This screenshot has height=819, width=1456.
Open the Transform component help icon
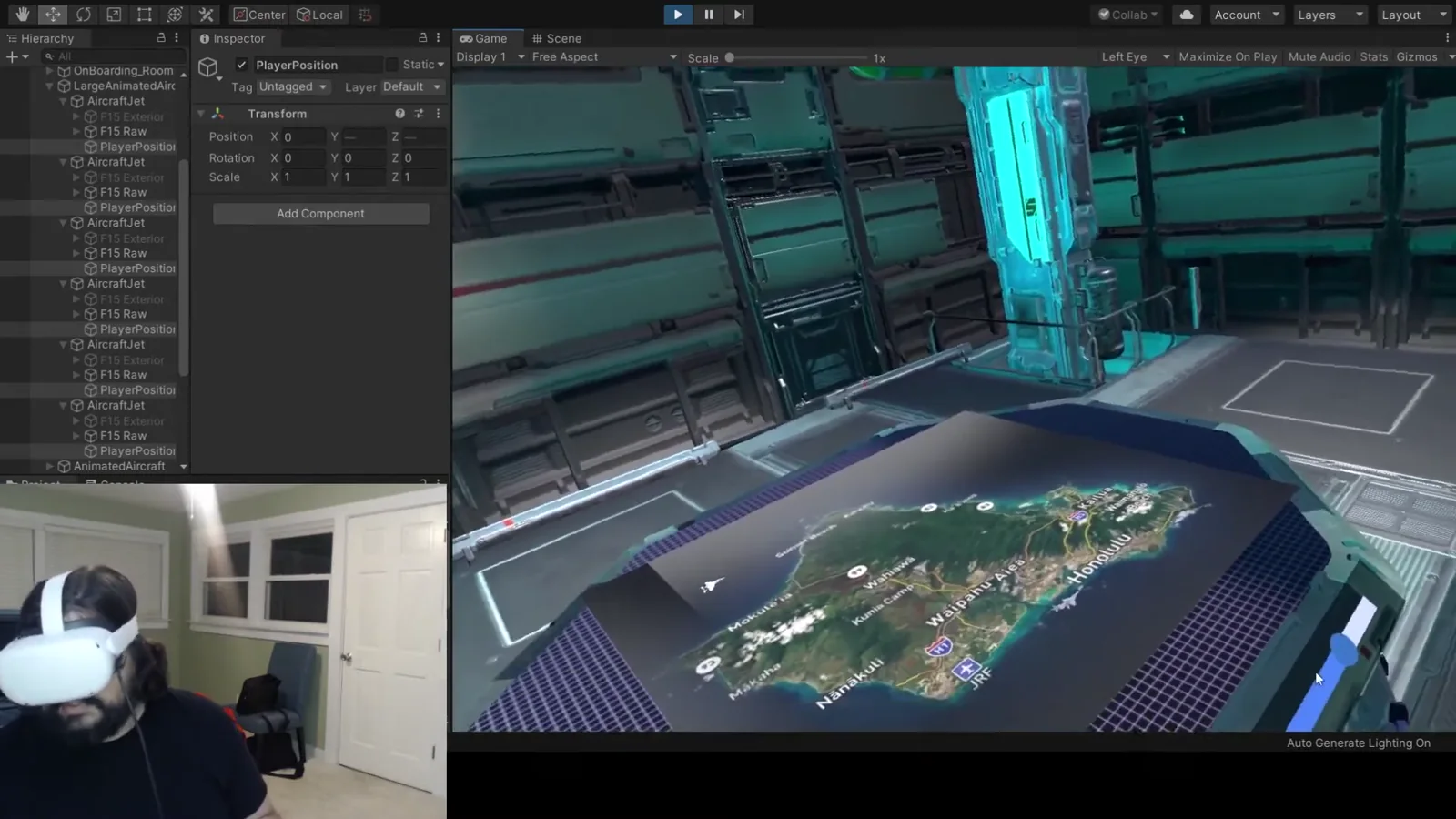399,114
